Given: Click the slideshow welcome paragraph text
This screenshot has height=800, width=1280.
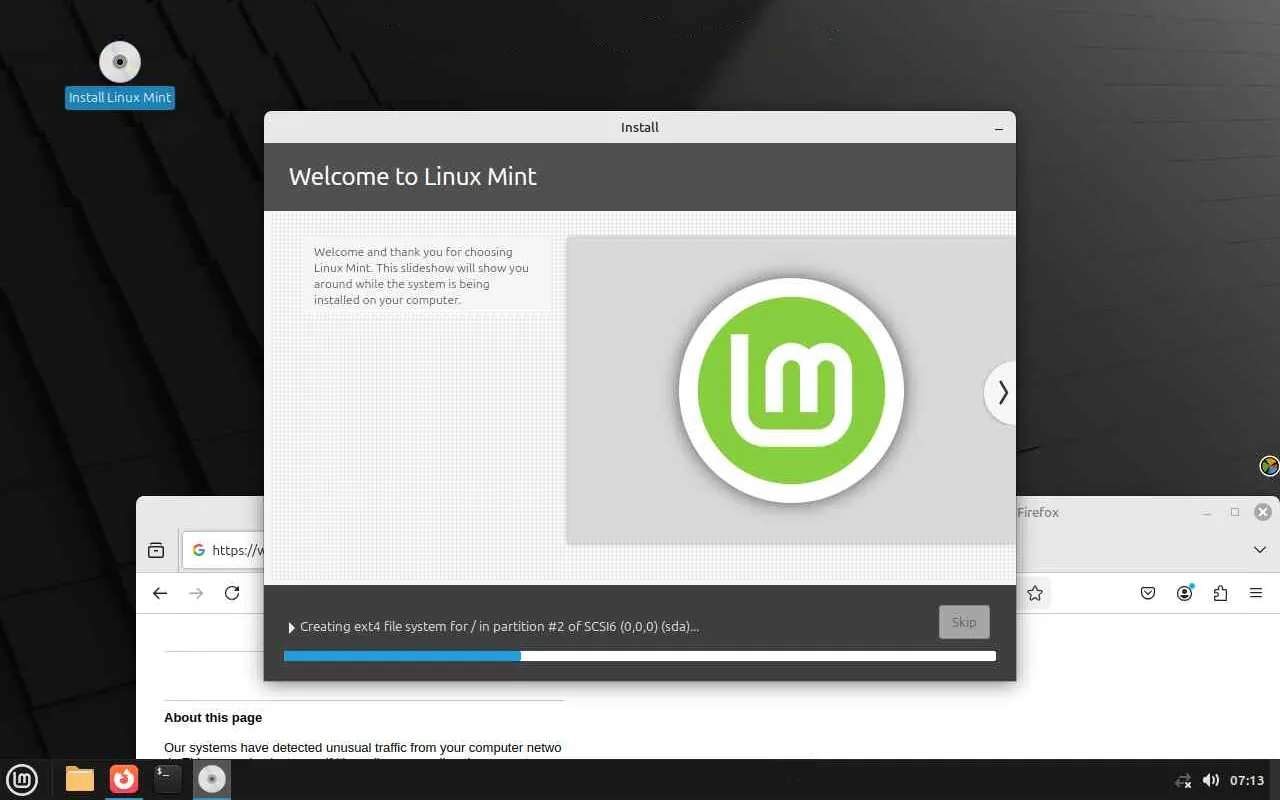Looking at the screenshot, I should tap(421, 276).
